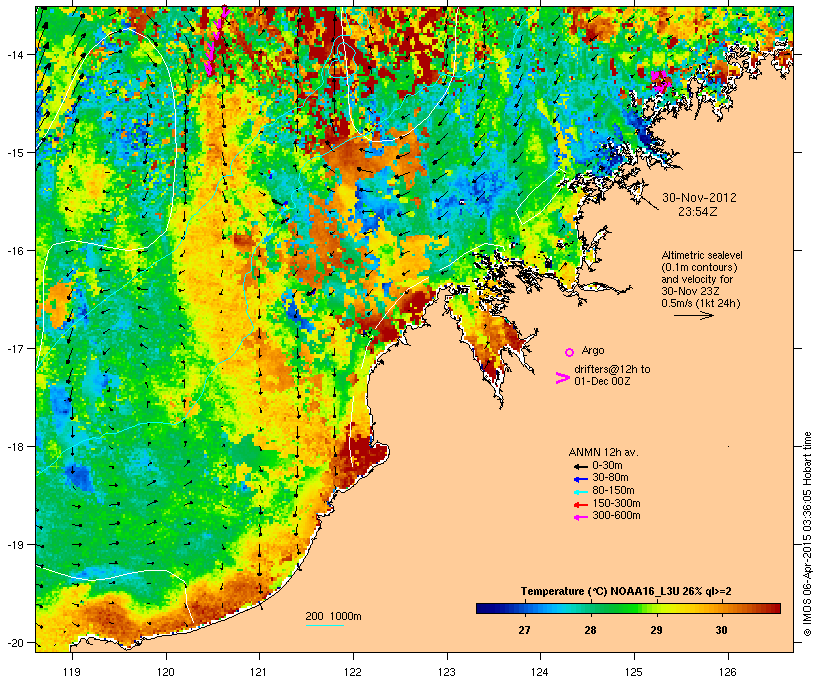This screenshot has height=680, width=820.
Task: Click the magenta drifter marker near 125.3E 14.3S
Action: (661, 81)
